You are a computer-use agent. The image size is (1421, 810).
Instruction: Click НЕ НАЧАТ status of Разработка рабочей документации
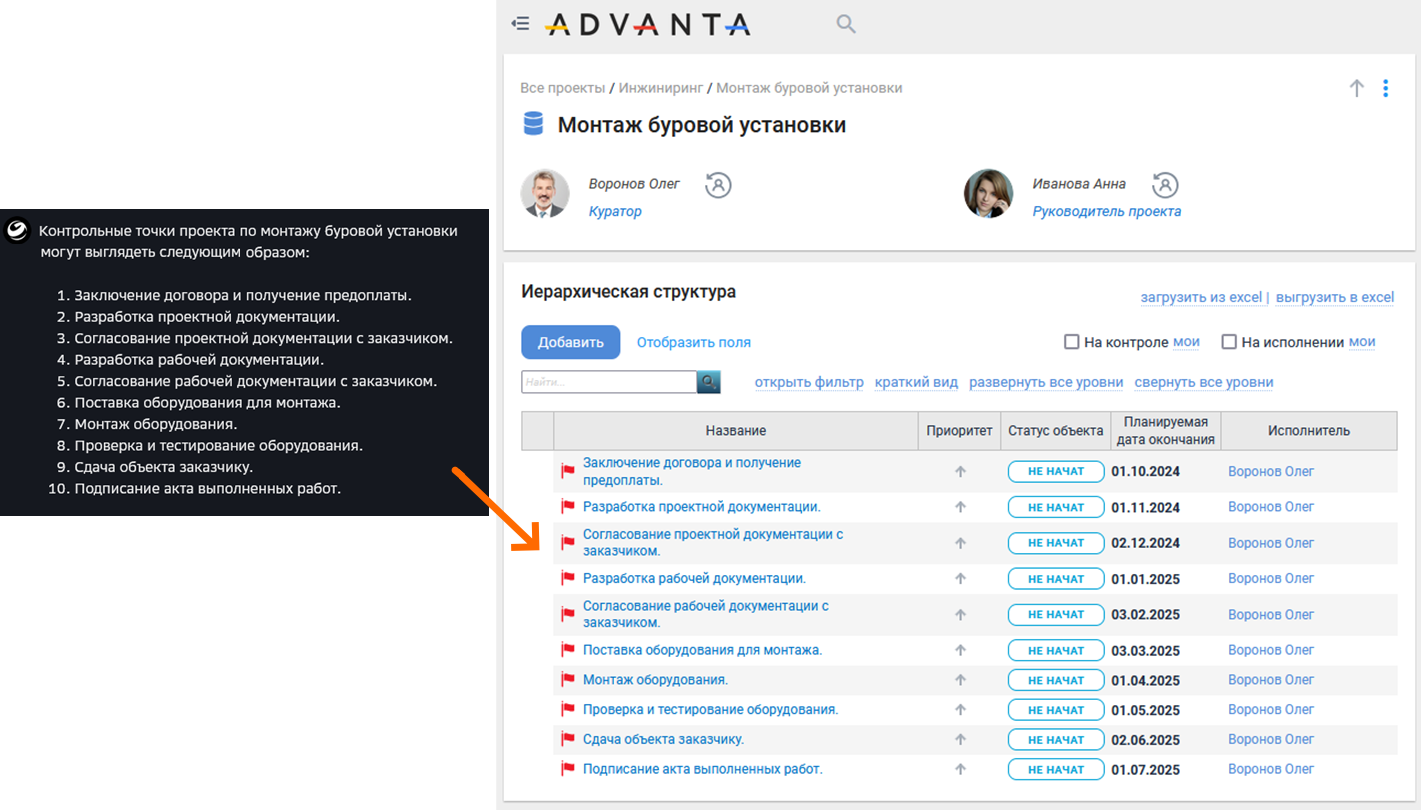point(1056,579)
